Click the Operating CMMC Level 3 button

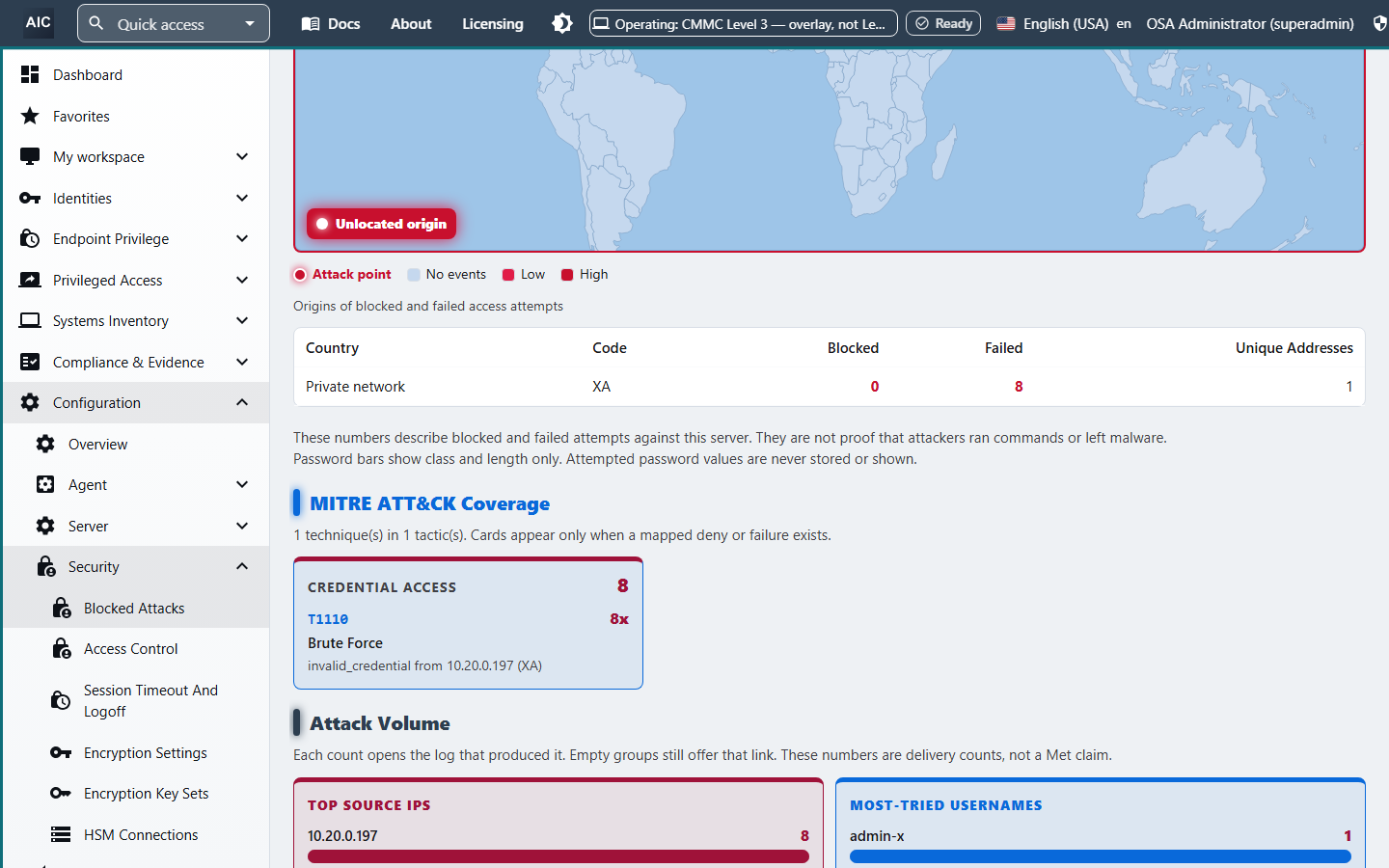point(744,23)
